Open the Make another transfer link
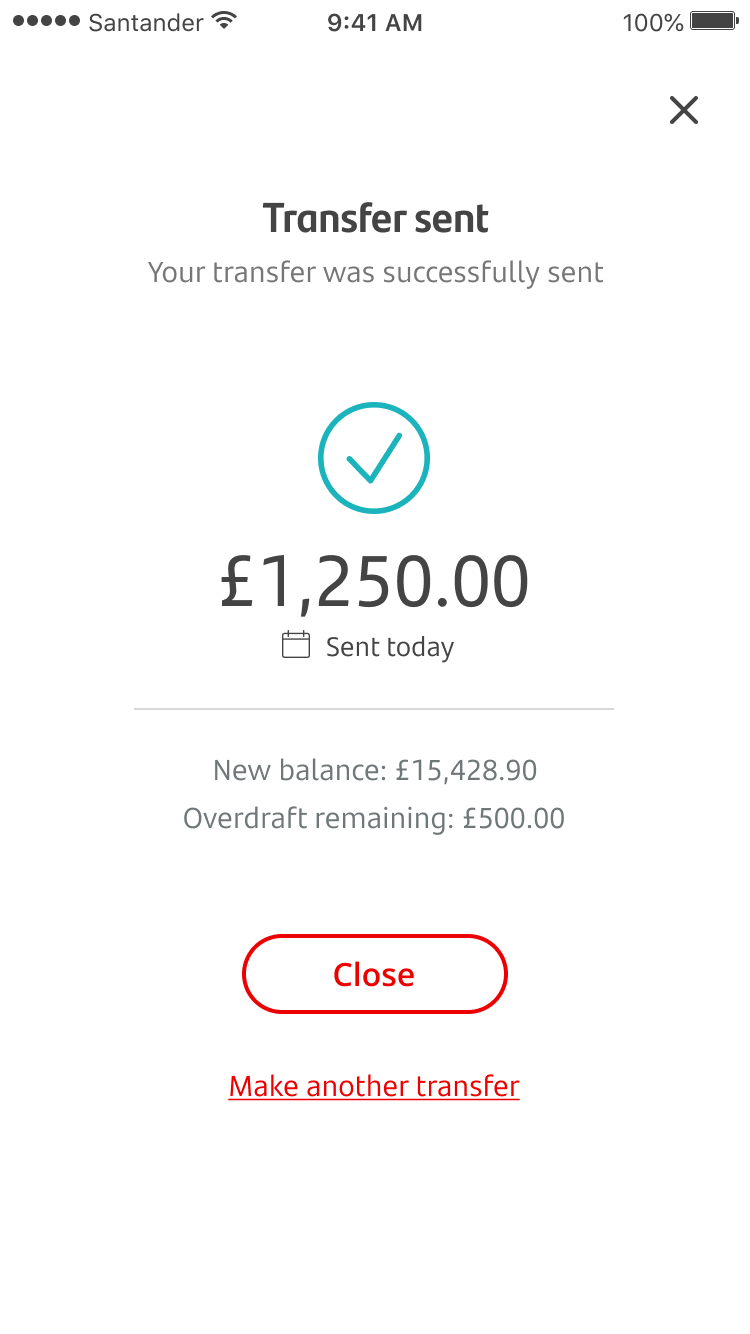This screenshot has width=750, height=1334. coord(374,1086)
